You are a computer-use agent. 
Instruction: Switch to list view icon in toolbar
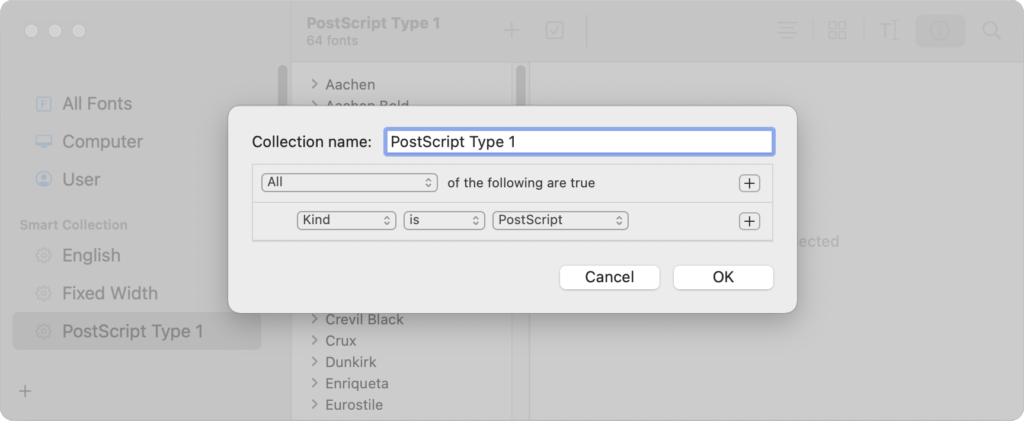pyautogui.click(x=788, y=30)
